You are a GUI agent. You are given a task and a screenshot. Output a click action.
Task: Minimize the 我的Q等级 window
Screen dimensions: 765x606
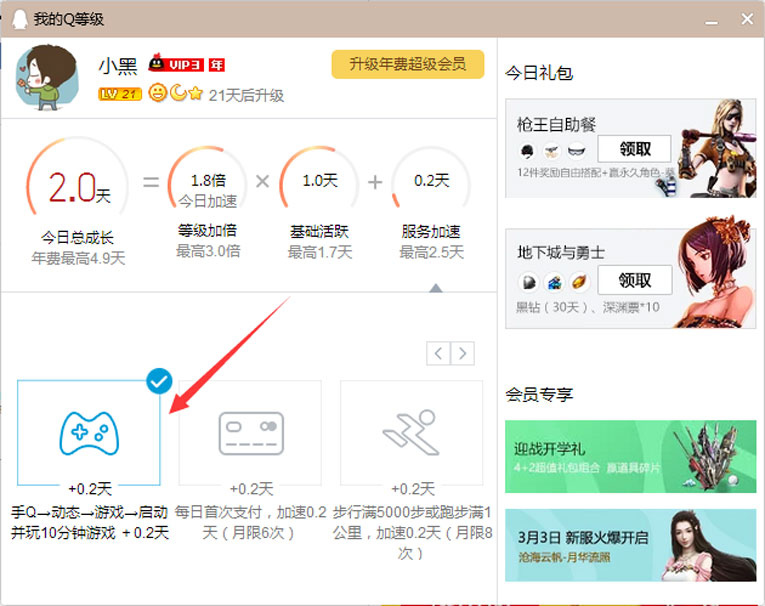[x=711, y=20]
